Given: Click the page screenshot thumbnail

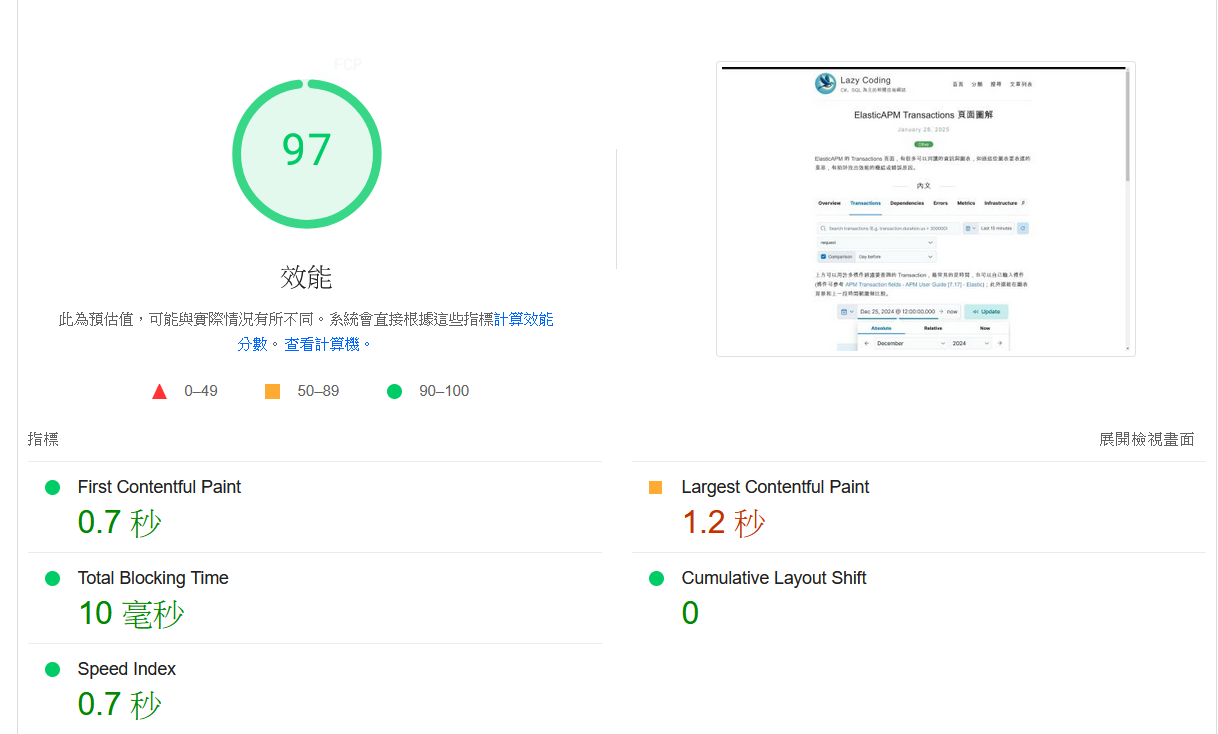Looking at the screenshot, I should [x=925, y=209].
